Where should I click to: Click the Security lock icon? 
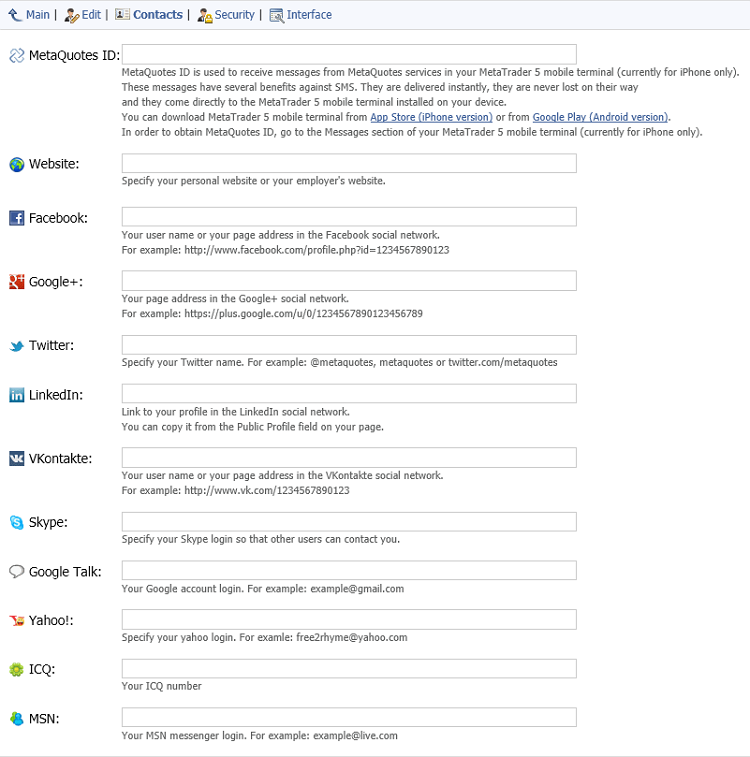click(205, 15)
